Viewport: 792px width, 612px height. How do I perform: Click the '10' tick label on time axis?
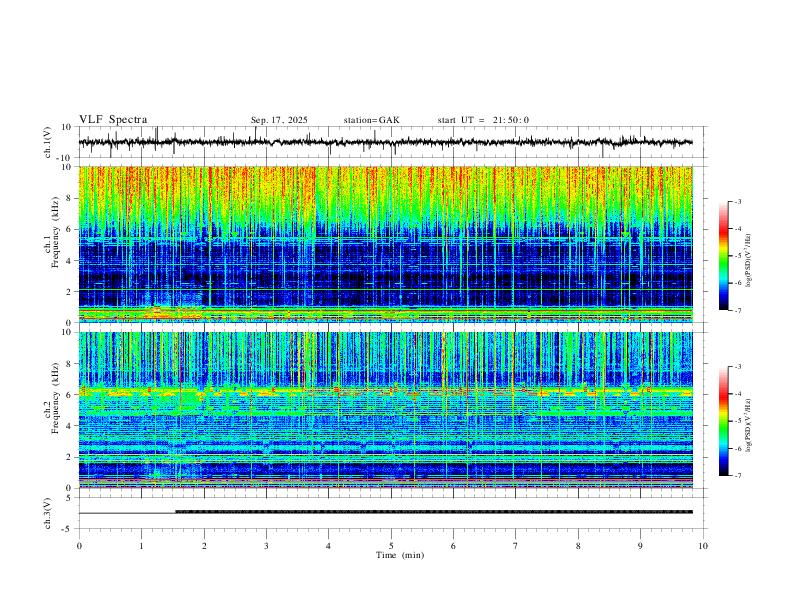point(703,546)
